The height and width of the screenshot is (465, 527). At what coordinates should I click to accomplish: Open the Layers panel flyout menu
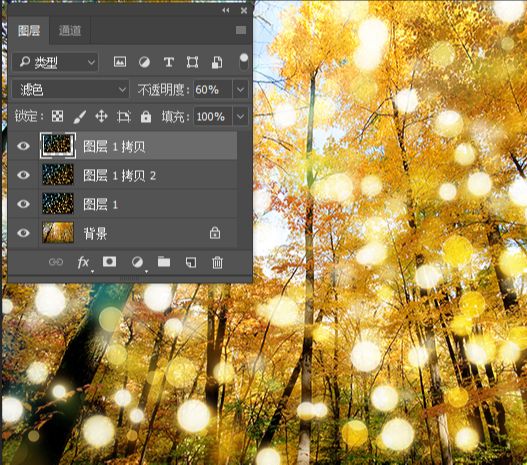click(x=241, y=31)
